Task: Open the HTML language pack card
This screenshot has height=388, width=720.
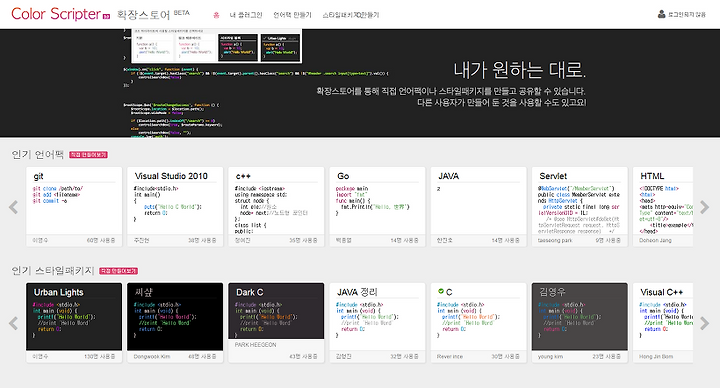Action: click(663, 206)
